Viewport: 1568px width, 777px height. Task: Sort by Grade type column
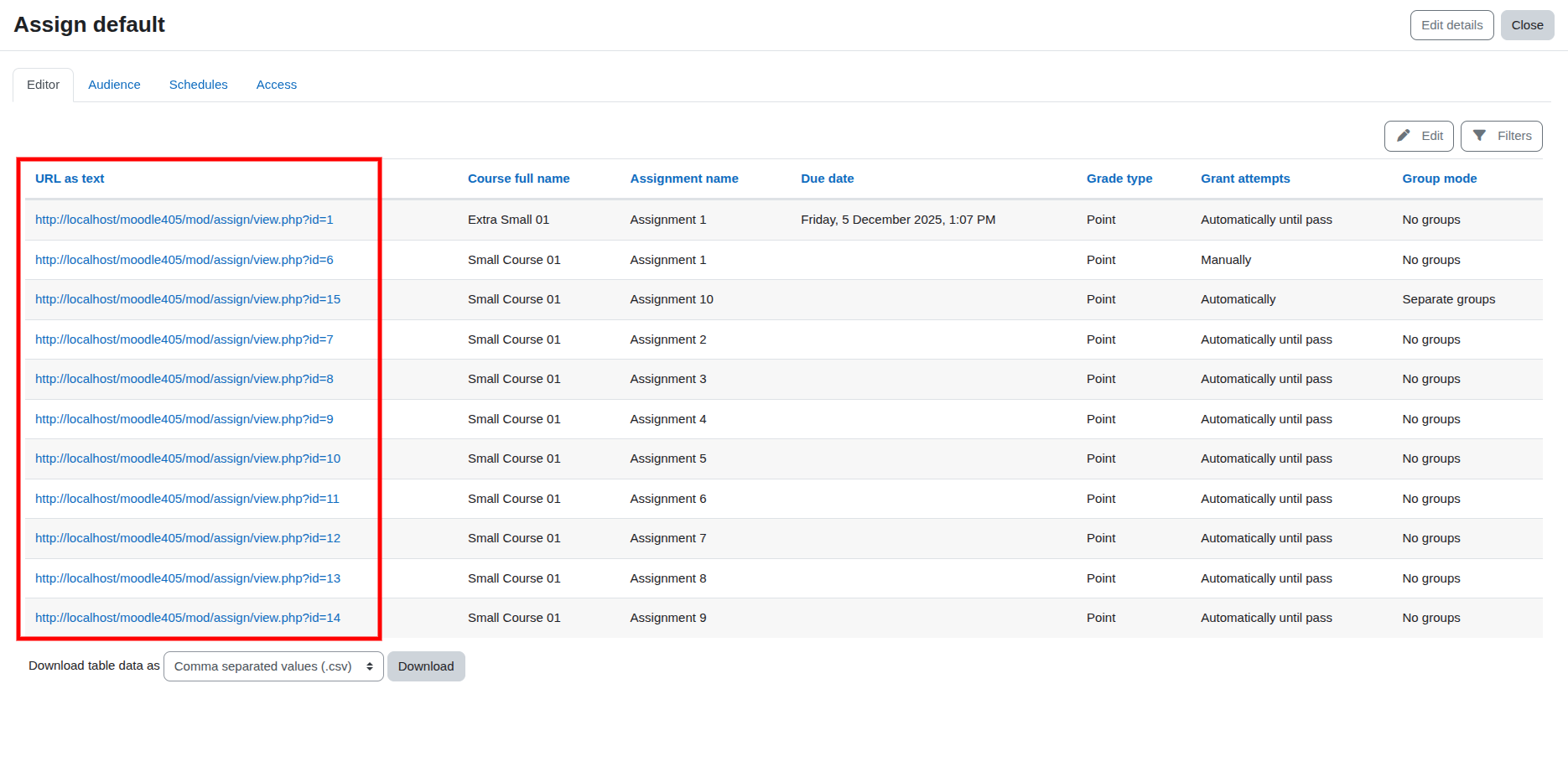(1119, 179)
